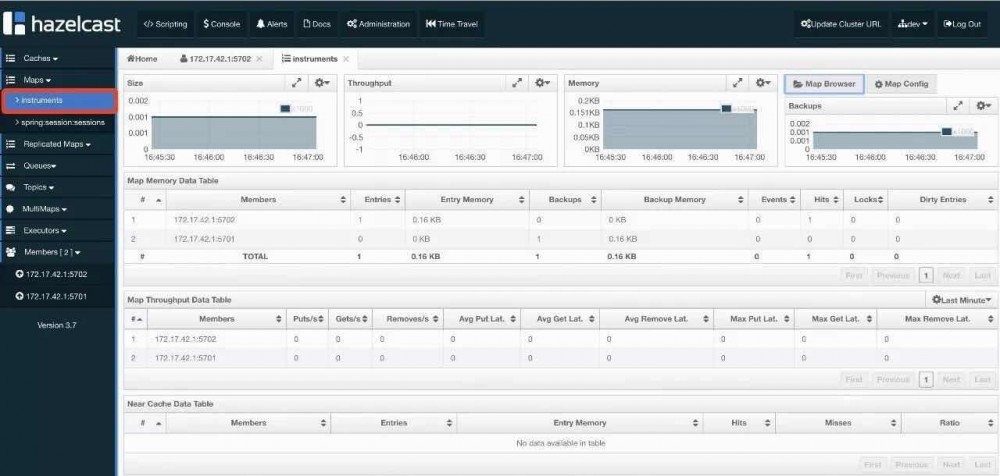Expand the Replicated Maps menu
This screenshot has height=476, width=1000.
click(58, 144)
